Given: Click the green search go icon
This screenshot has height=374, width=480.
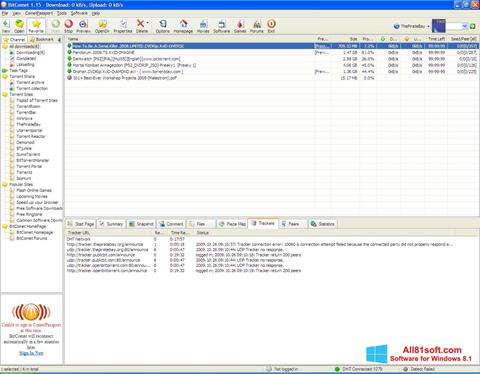Looking at the screenshot, I should coord(472,26).
